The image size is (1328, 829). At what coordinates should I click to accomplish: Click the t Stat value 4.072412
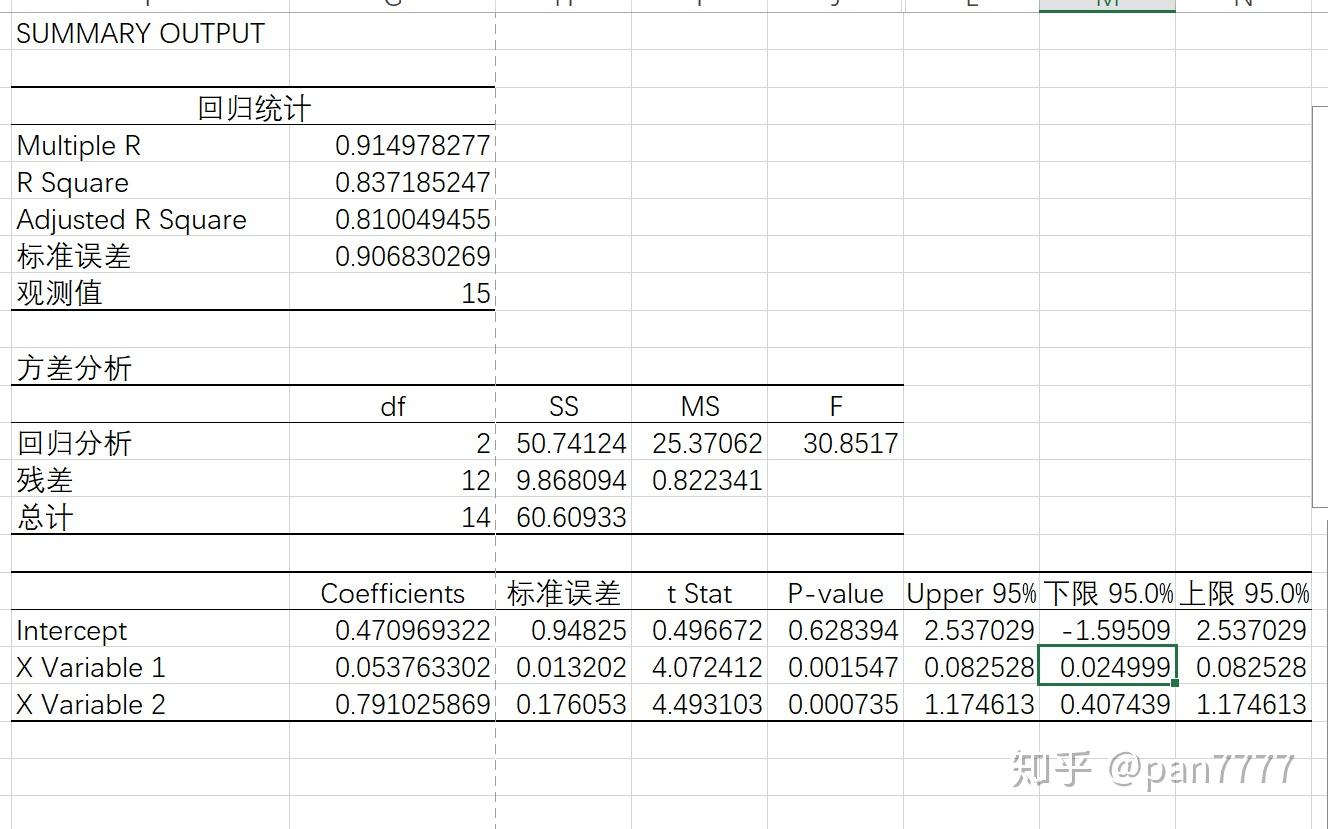(707, 668)
